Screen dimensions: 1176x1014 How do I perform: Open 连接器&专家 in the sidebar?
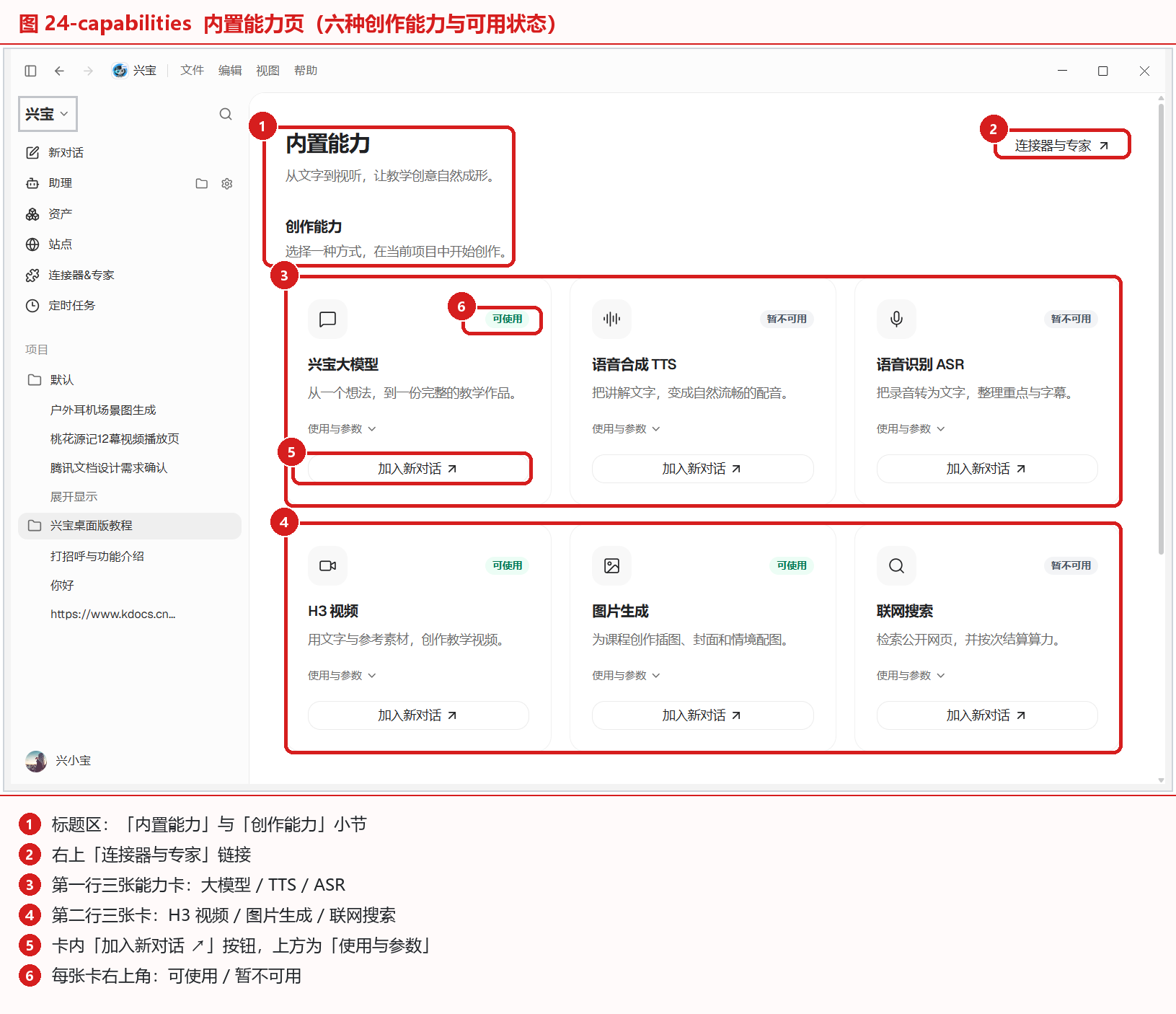pyautogui.click(x=130, y=275)
